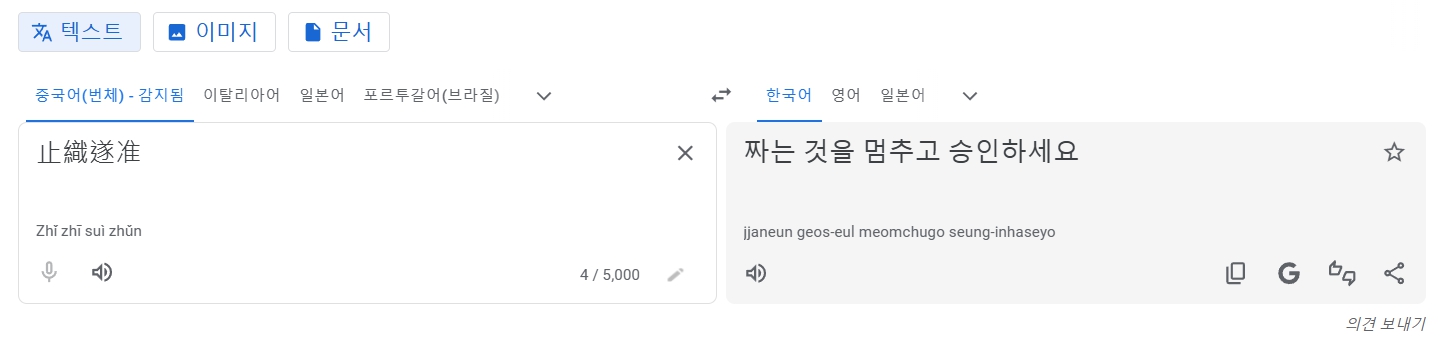The width and height of the screenshot is (1446, 361).
Task: Open the 의견 보내기 feedback link
Action: 1385,324
